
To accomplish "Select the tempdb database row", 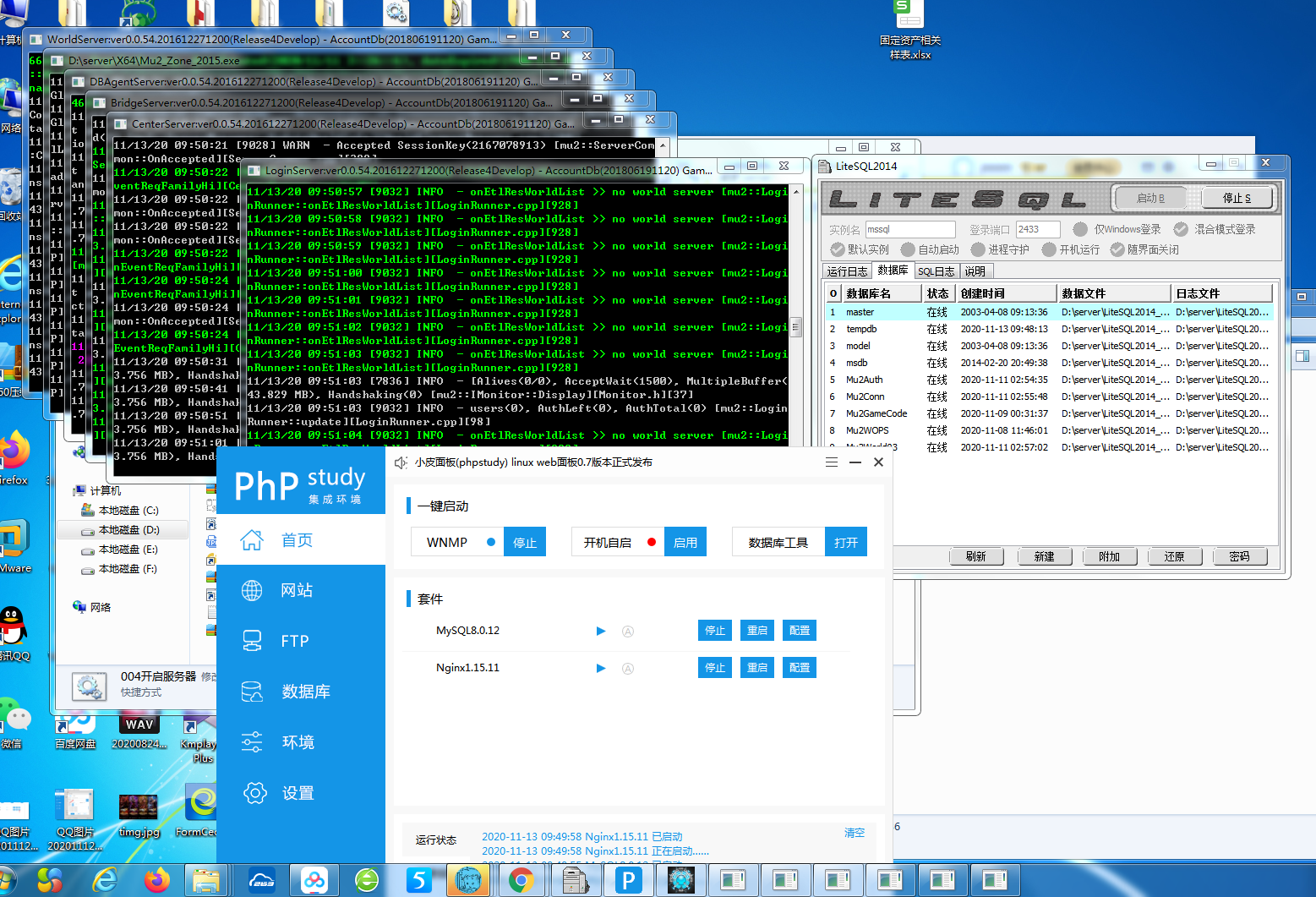I will [x=1049, y=329].
